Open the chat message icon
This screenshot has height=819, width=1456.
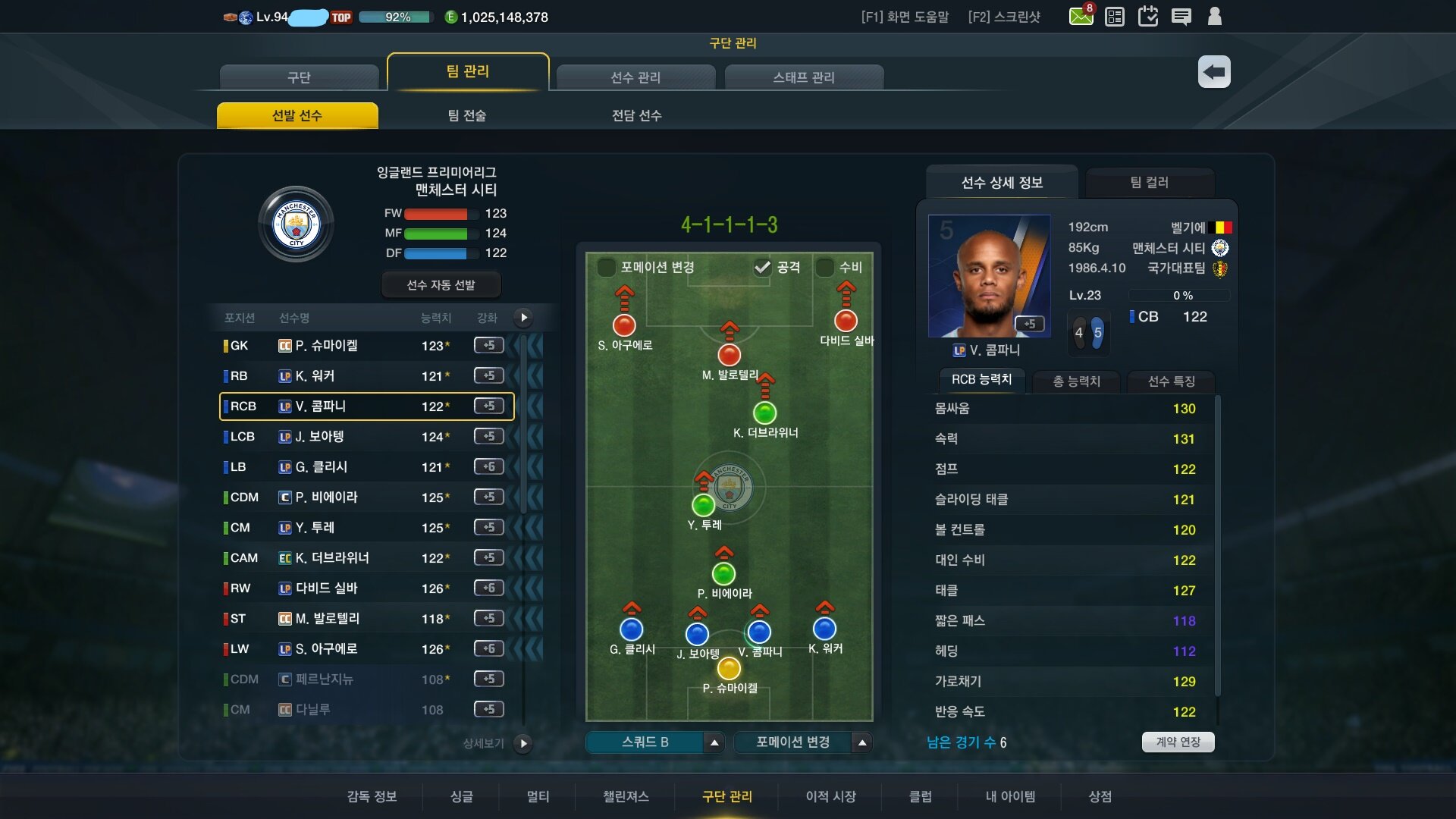click(x=1181, y=16)
